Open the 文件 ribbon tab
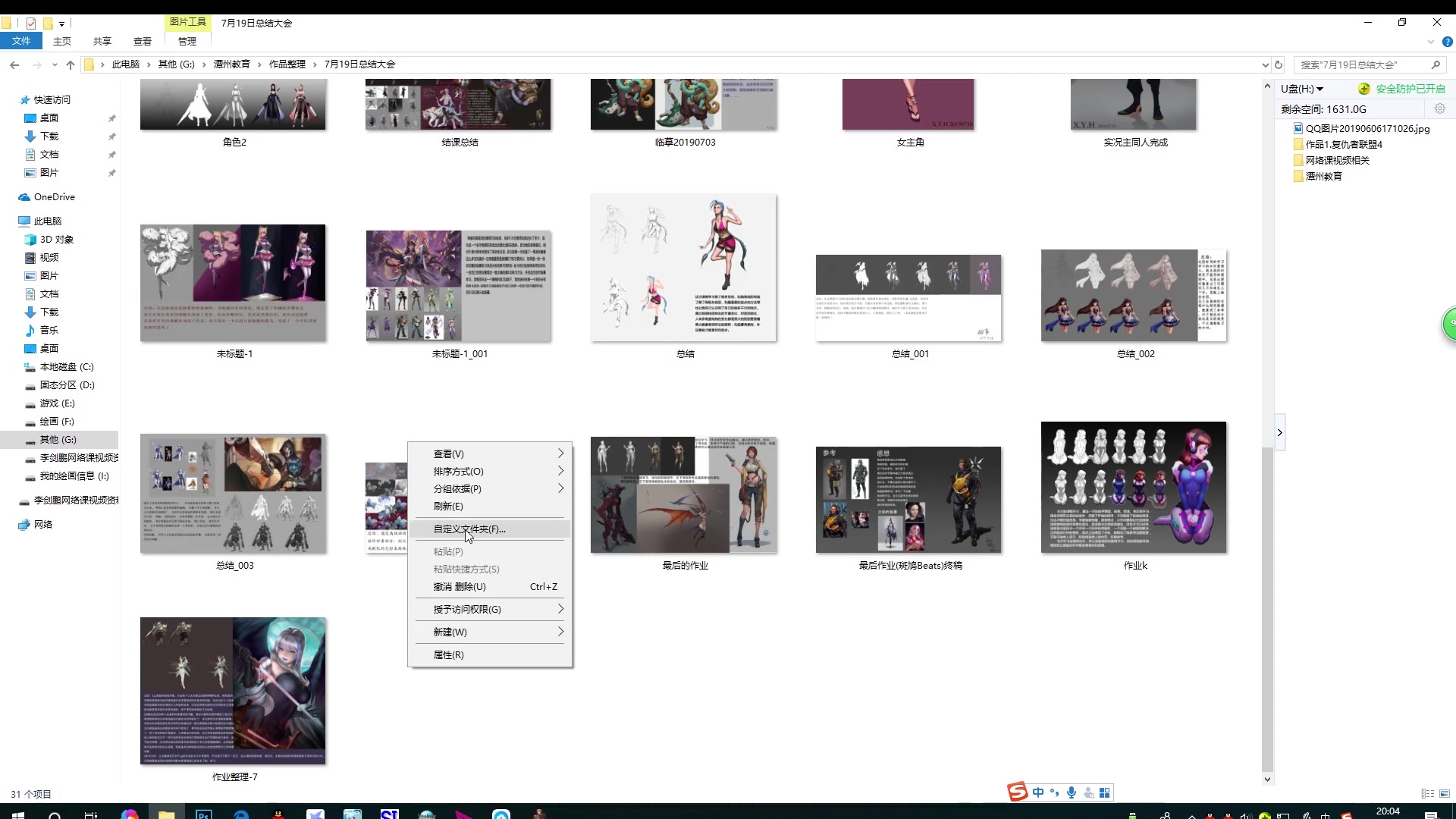This screenshot has width=1456, height=819. pyautogui.click(x=21, y=41)
